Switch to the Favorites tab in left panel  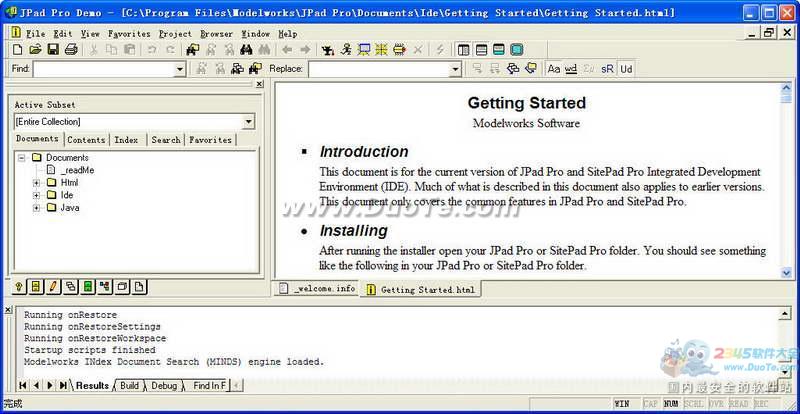click(x=210, y=140)
